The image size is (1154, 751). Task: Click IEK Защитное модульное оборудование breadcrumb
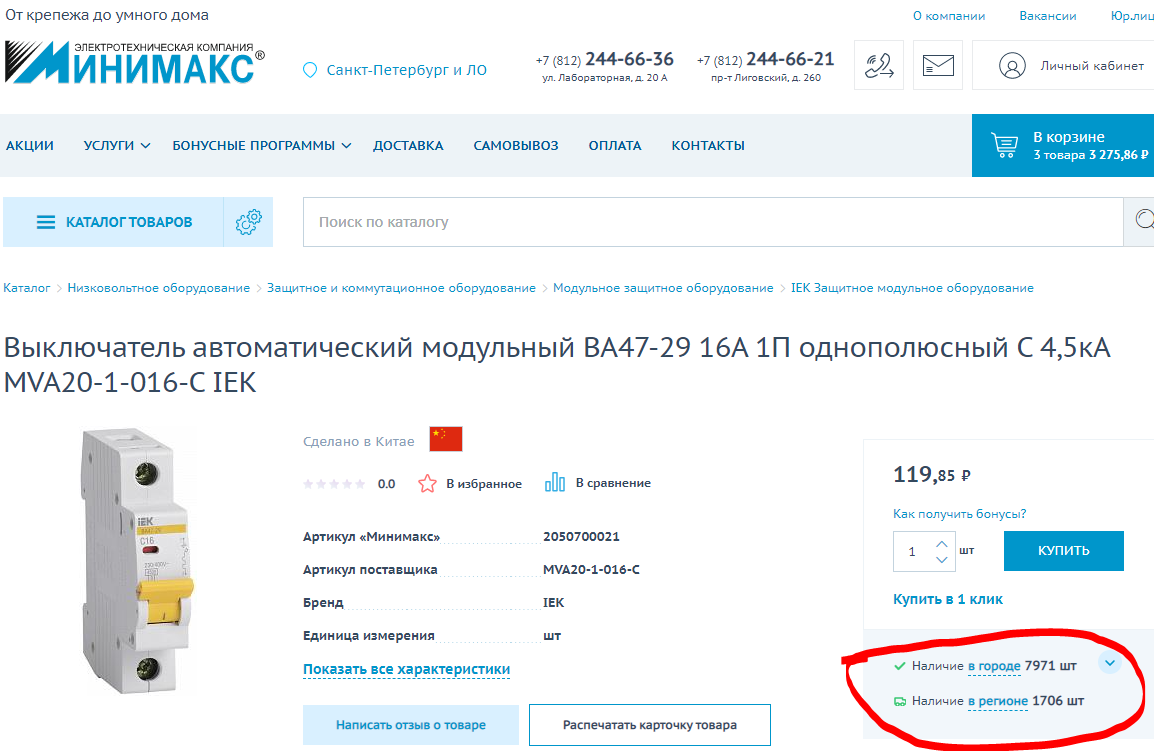coord(912,288)
